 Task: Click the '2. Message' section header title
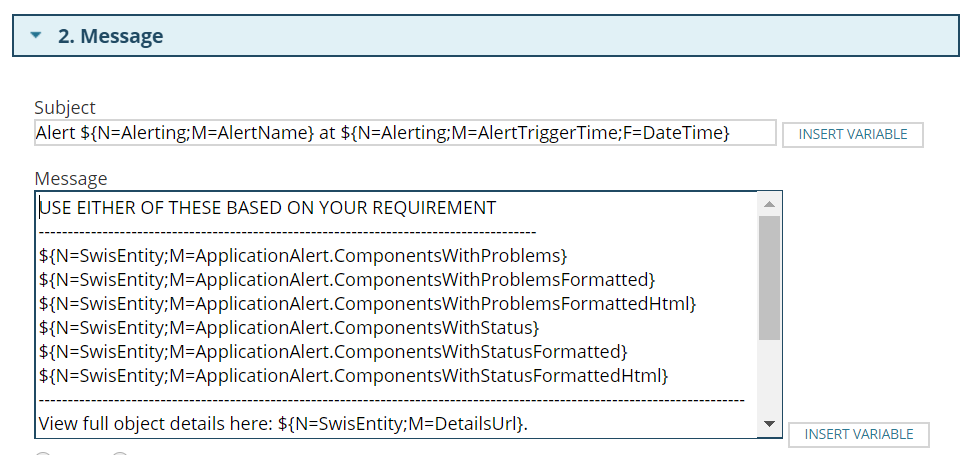tap(110, 36)
